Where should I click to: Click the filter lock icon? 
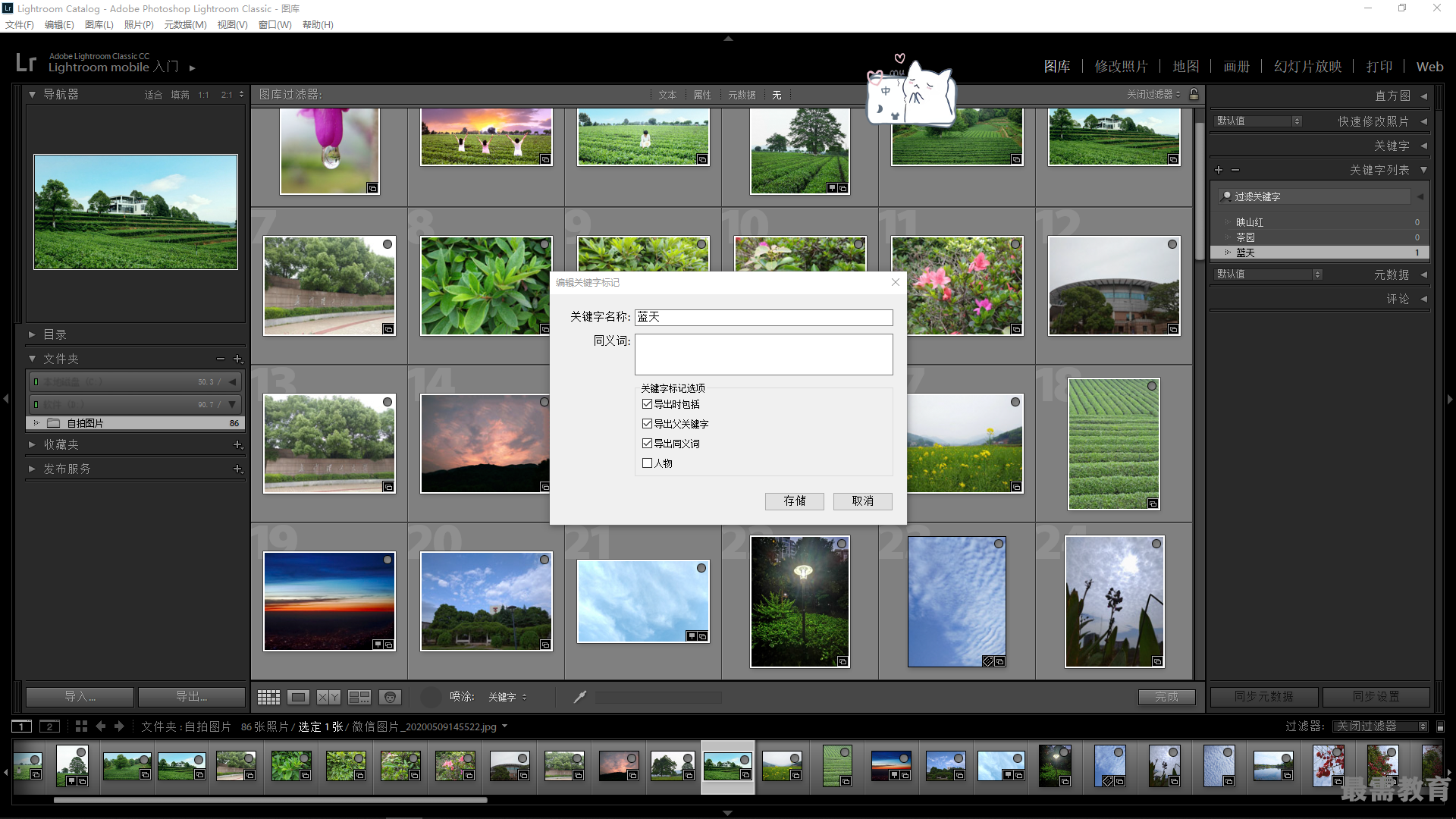(x=1194, y=94)
